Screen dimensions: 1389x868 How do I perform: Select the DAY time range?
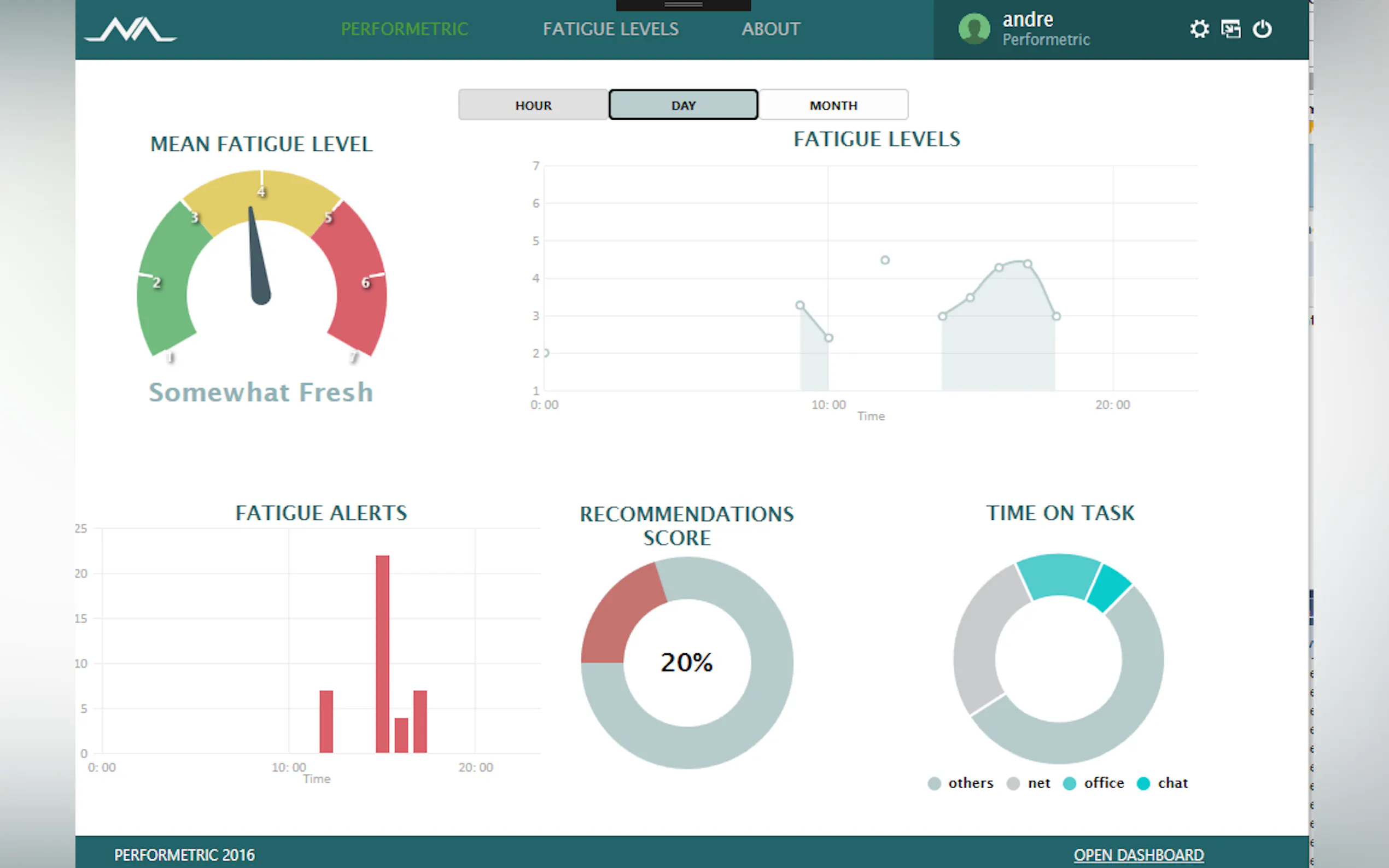pos(684,105)
